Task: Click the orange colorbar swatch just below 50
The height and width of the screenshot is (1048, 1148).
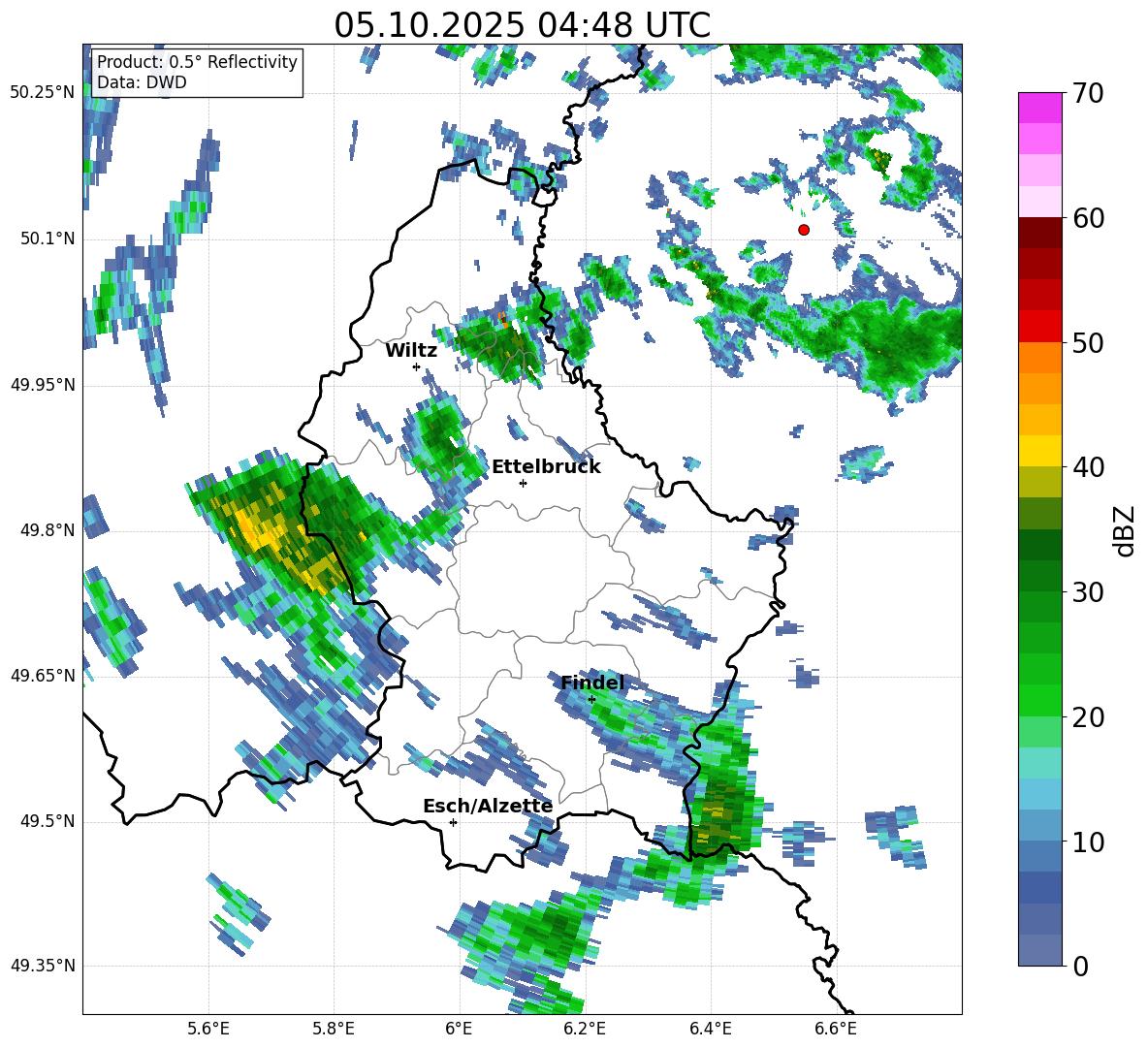Action: [1039, 358]
